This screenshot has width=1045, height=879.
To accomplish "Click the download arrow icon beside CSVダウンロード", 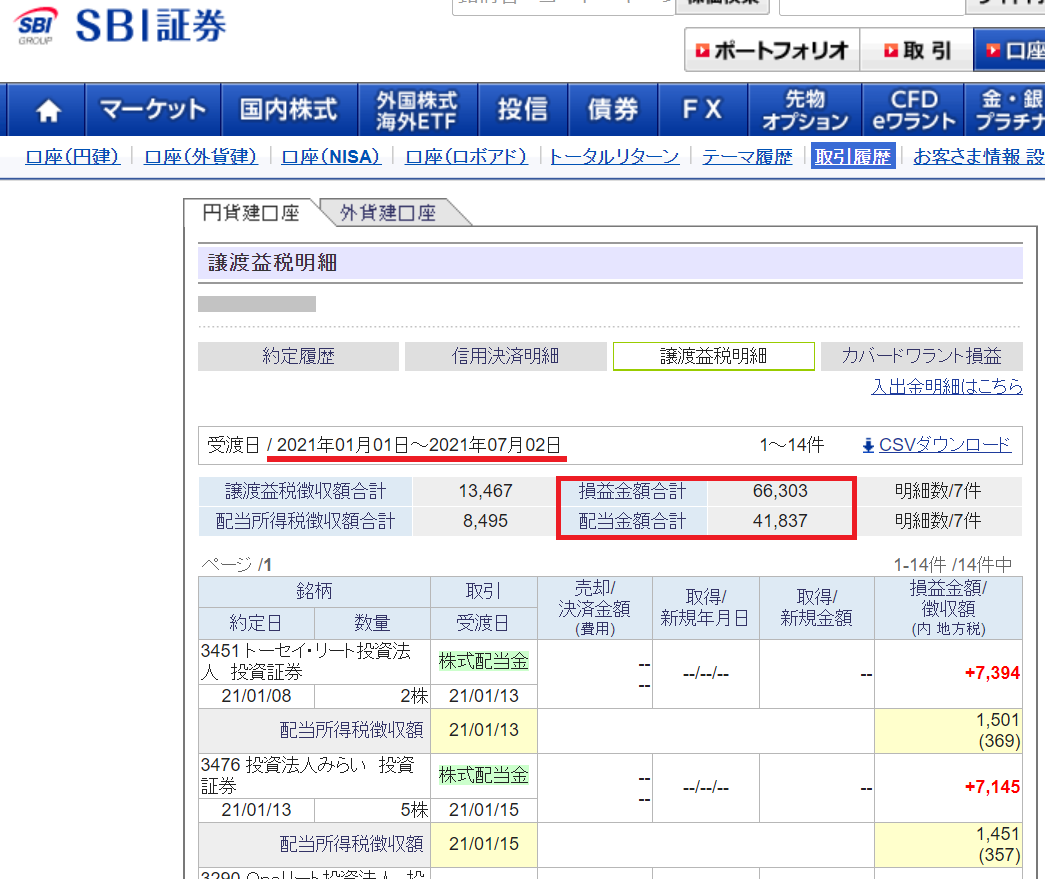I will click(x=868, y=446).
